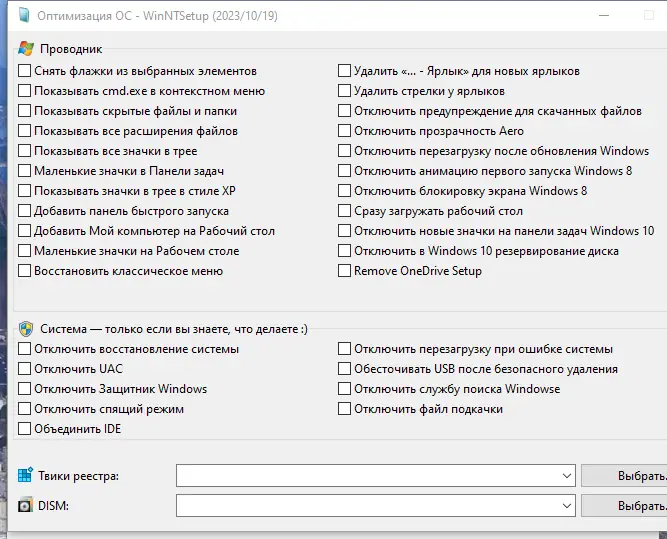
Task: Check Восстановить классическое меню
Action: (25, 271)
